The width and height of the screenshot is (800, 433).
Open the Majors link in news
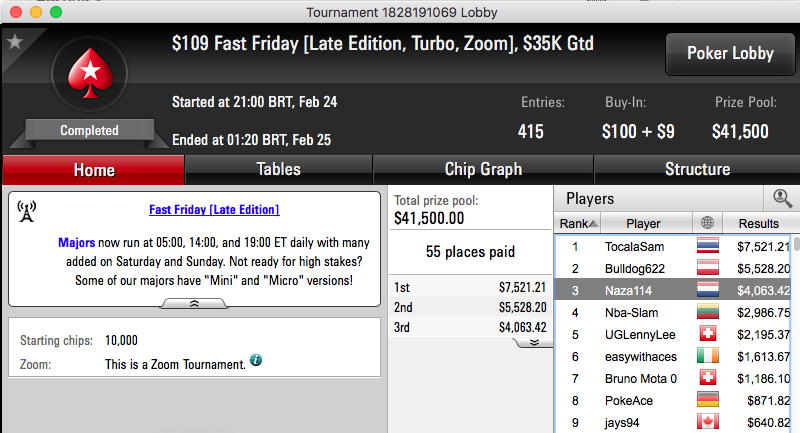point(77,243)
